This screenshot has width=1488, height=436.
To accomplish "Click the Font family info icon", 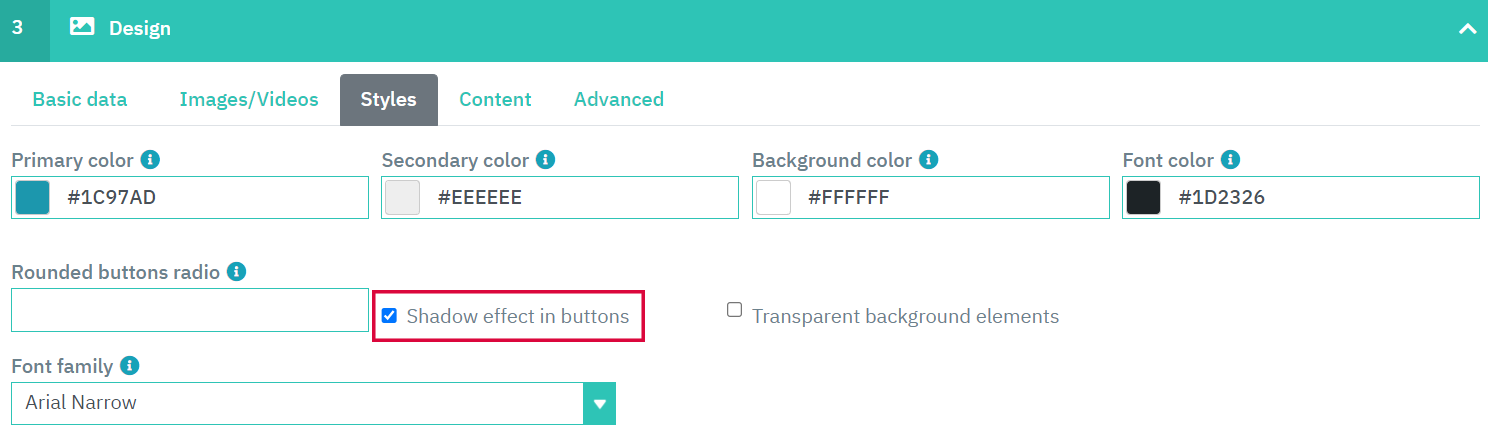I will click(x=130, y=366).
